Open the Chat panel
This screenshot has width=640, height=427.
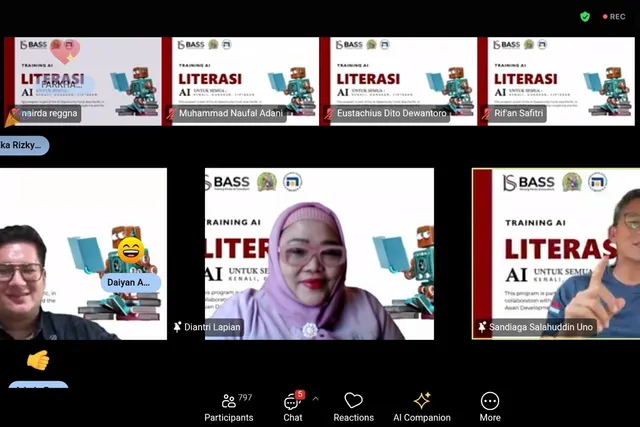(293, 407)
